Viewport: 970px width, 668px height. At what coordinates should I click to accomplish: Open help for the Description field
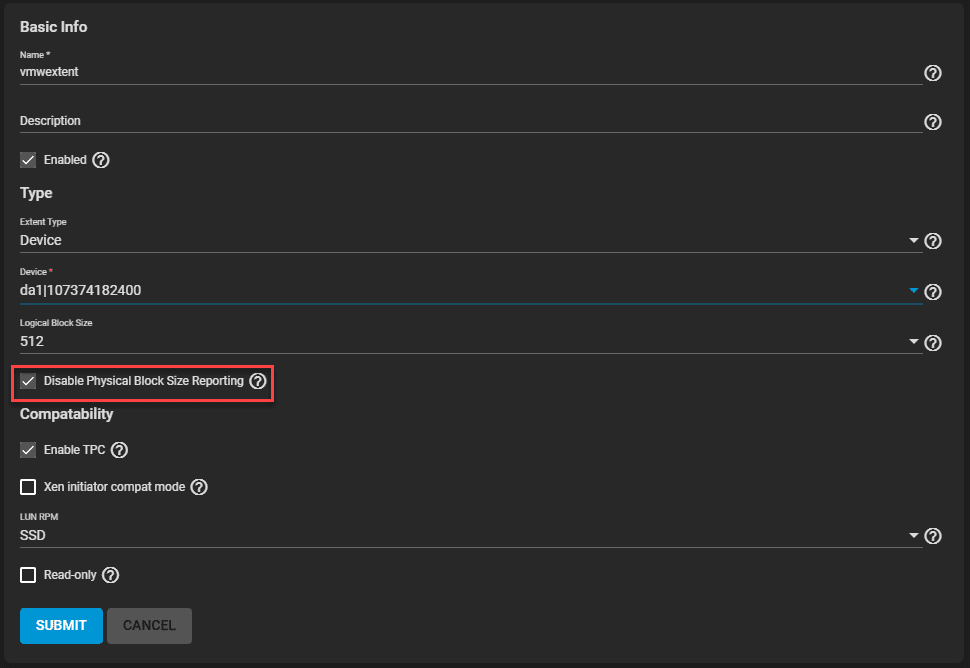coord(933,122)
